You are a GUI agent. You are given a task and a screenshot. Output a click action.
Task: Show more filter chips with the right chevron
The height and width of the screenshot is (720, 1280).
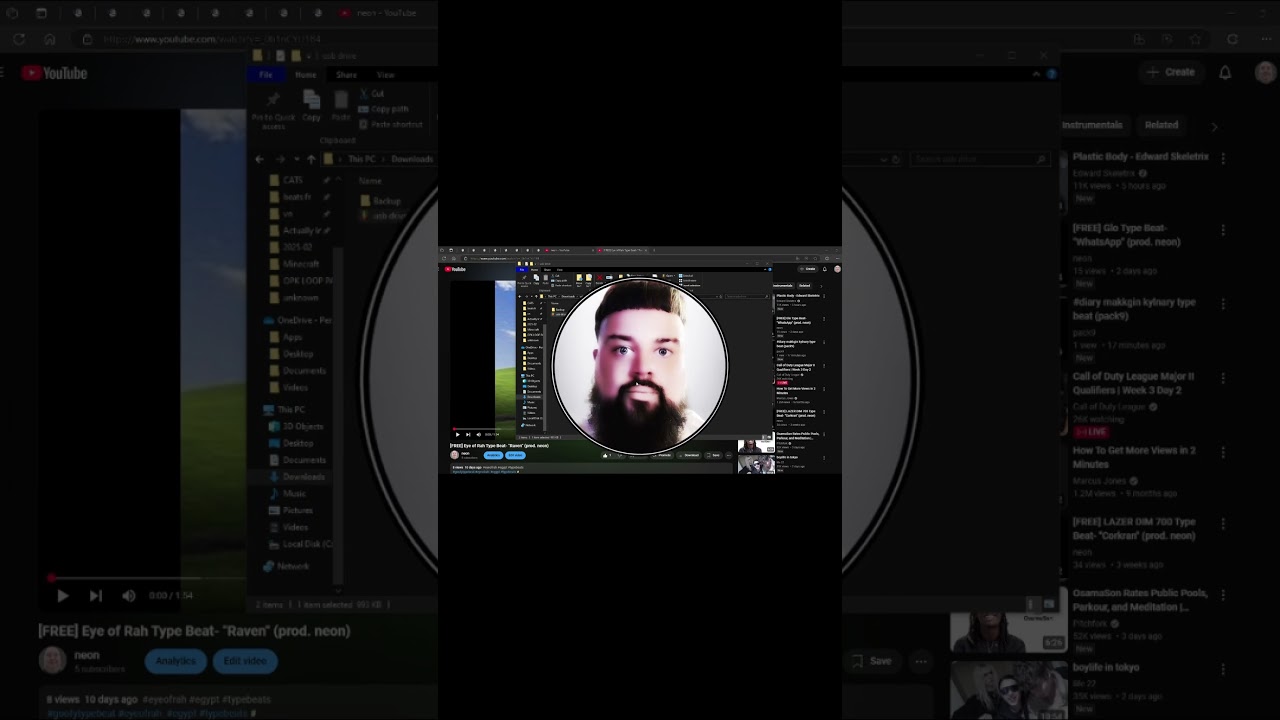(x=1214, y=127)
